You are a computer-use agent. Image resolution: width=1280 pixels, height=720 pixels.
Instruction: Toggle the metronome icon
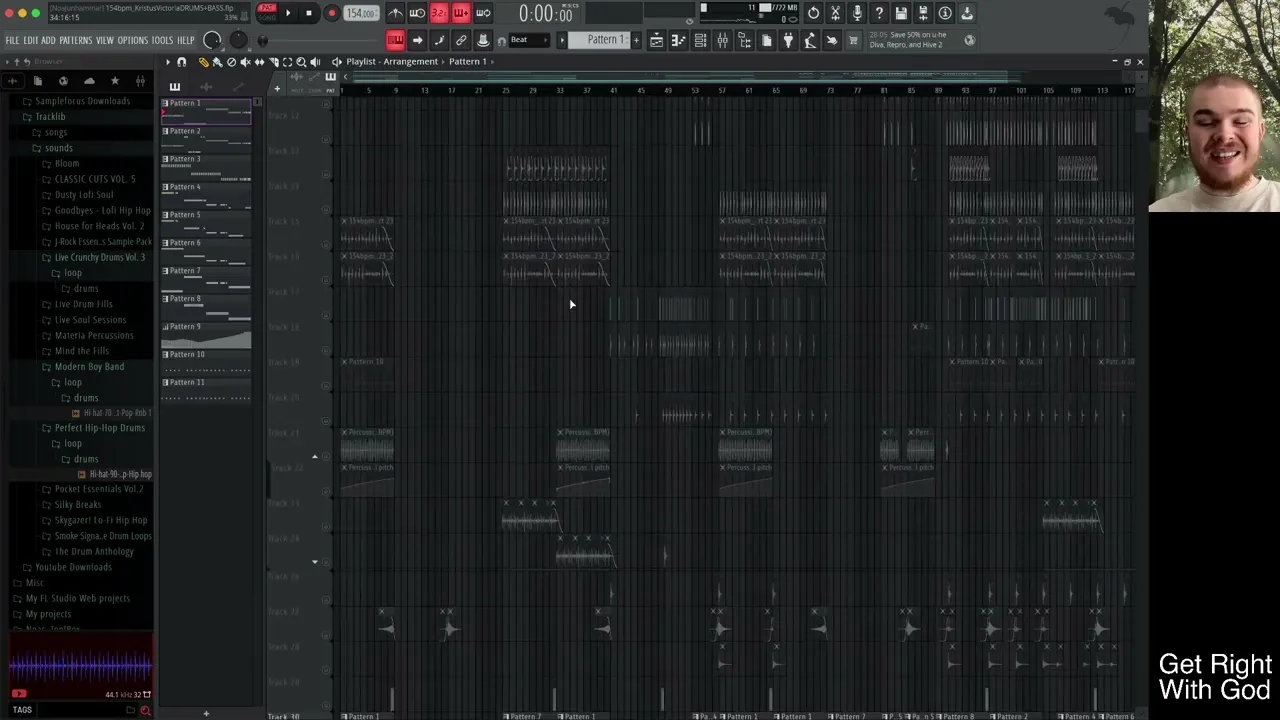click(x=396, y=13)
